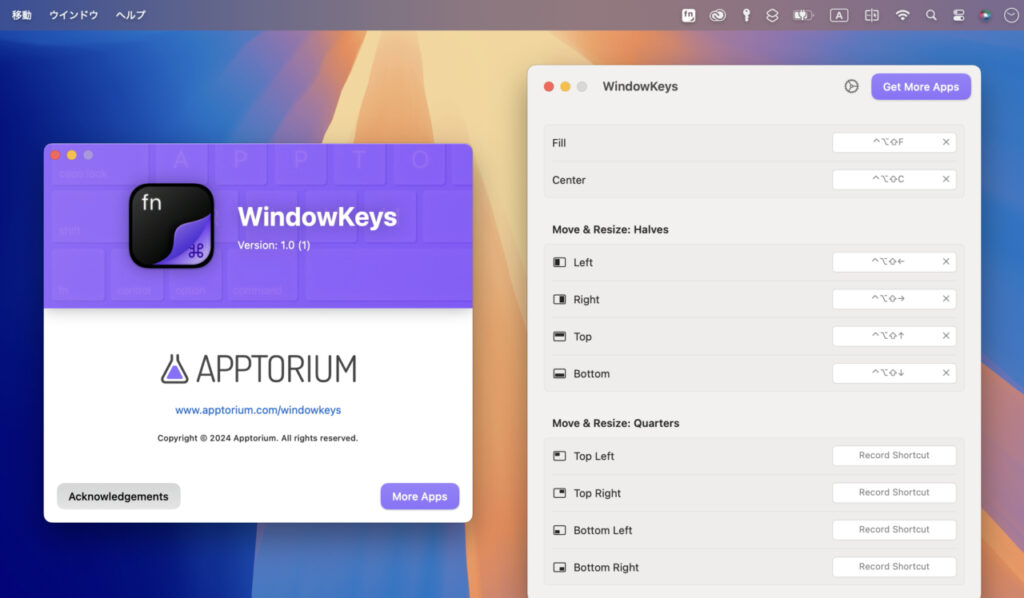Click the Wi-Fi status icon
This screenshot has height=598, width=1024.
point(903,15)
